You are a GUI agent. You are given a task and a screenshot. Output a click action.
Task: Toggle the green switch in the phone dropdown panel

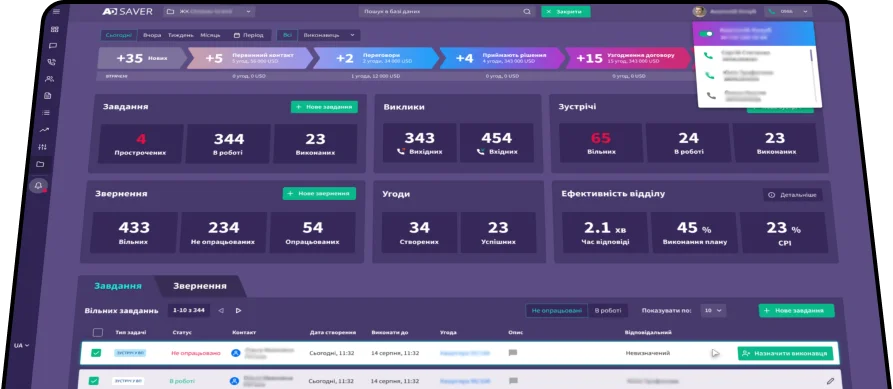coord(706,34)
